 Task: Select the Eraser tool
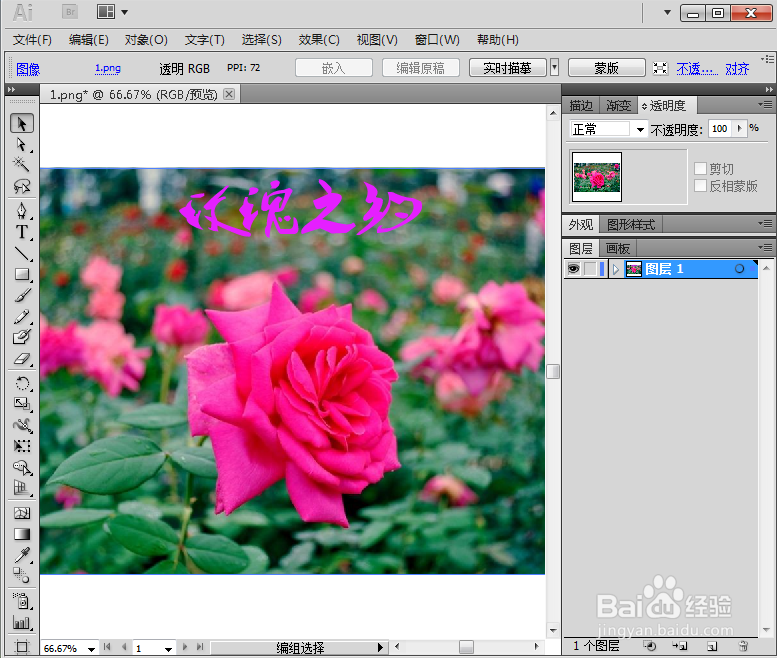pos(22,358)
